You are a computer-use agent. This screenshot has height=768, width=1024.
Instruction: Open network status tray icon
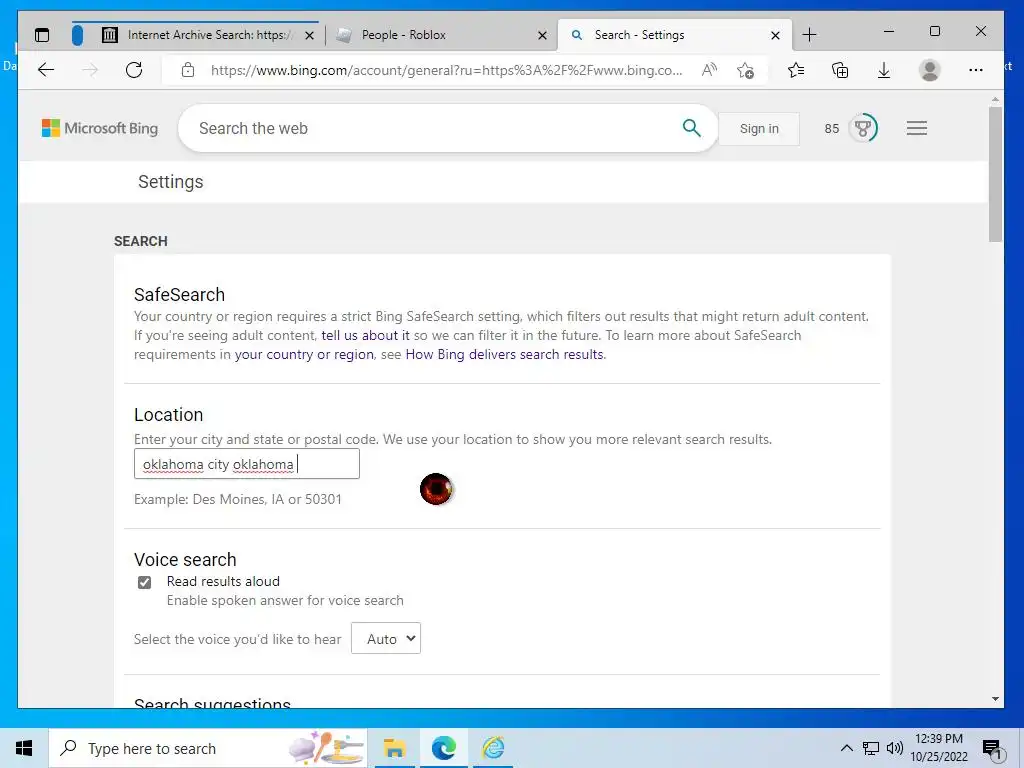[x=871, y=748]
